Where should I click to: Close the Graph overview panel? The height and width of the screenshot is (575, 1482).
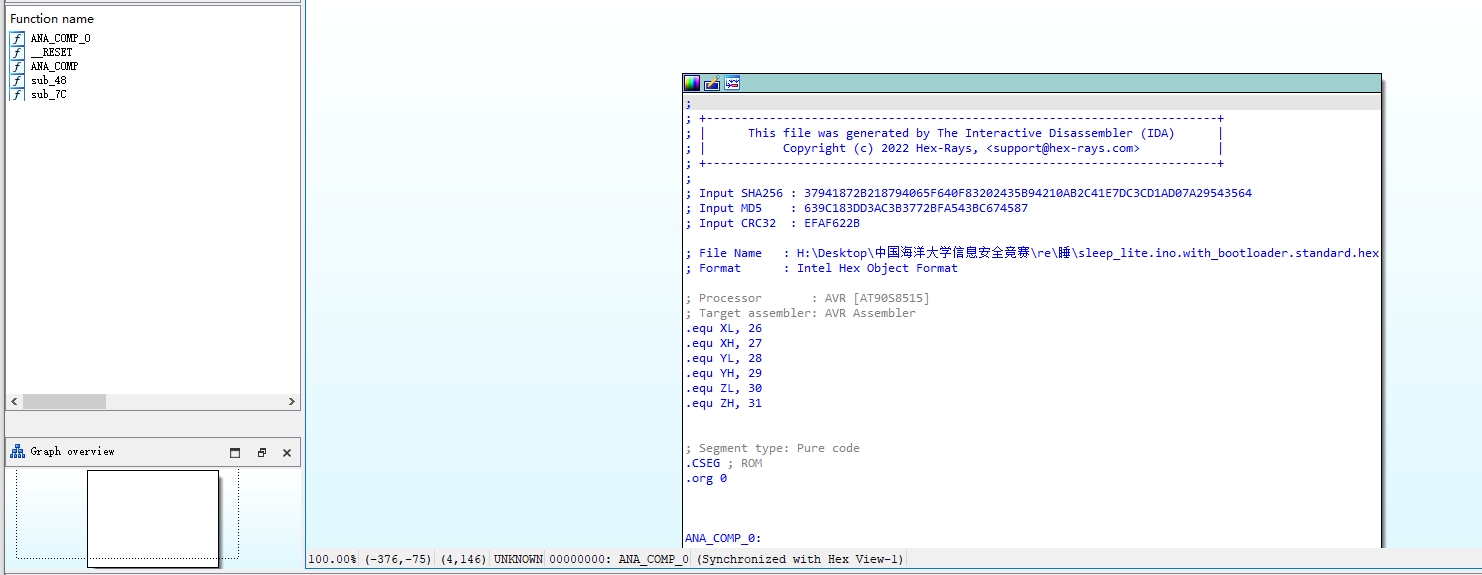286,453
